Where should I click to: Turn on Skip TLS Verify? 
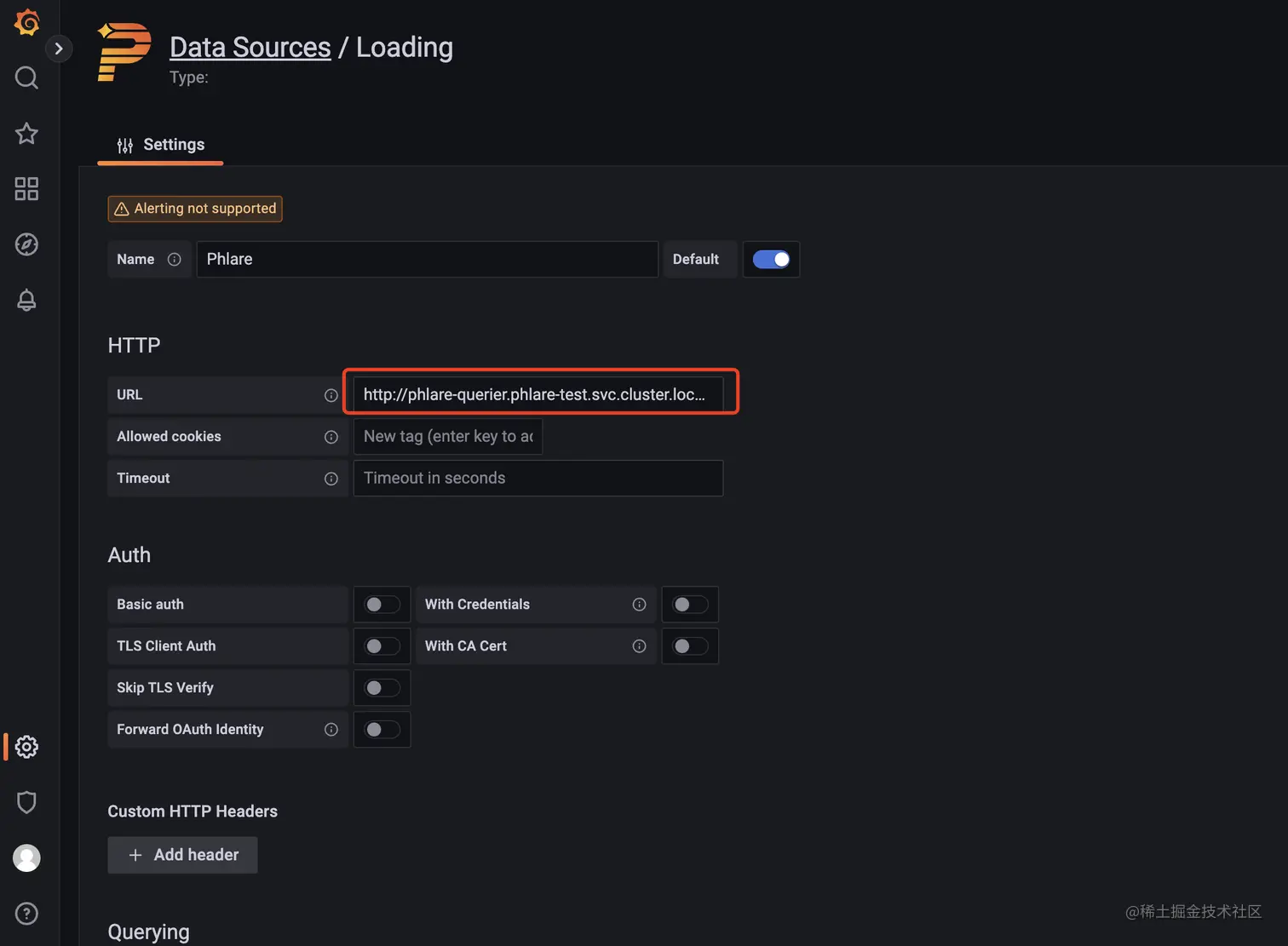point(382,688)
